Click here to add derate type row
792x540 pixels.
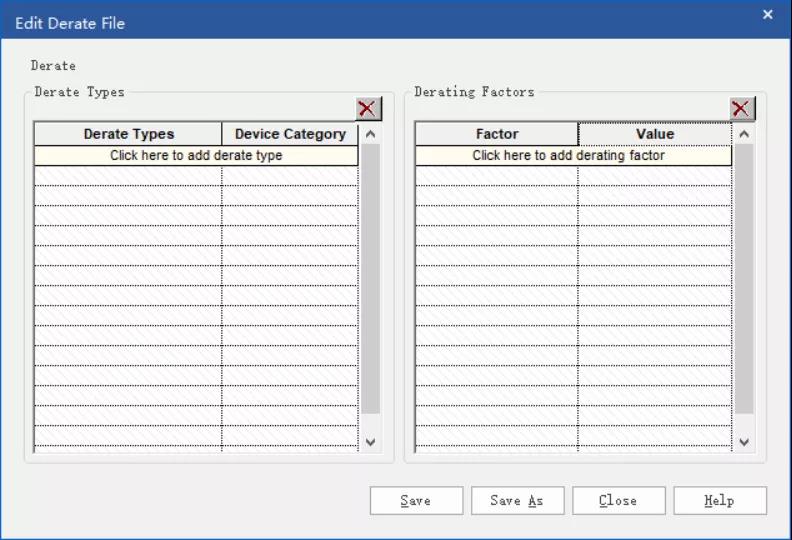coord(196,156)
